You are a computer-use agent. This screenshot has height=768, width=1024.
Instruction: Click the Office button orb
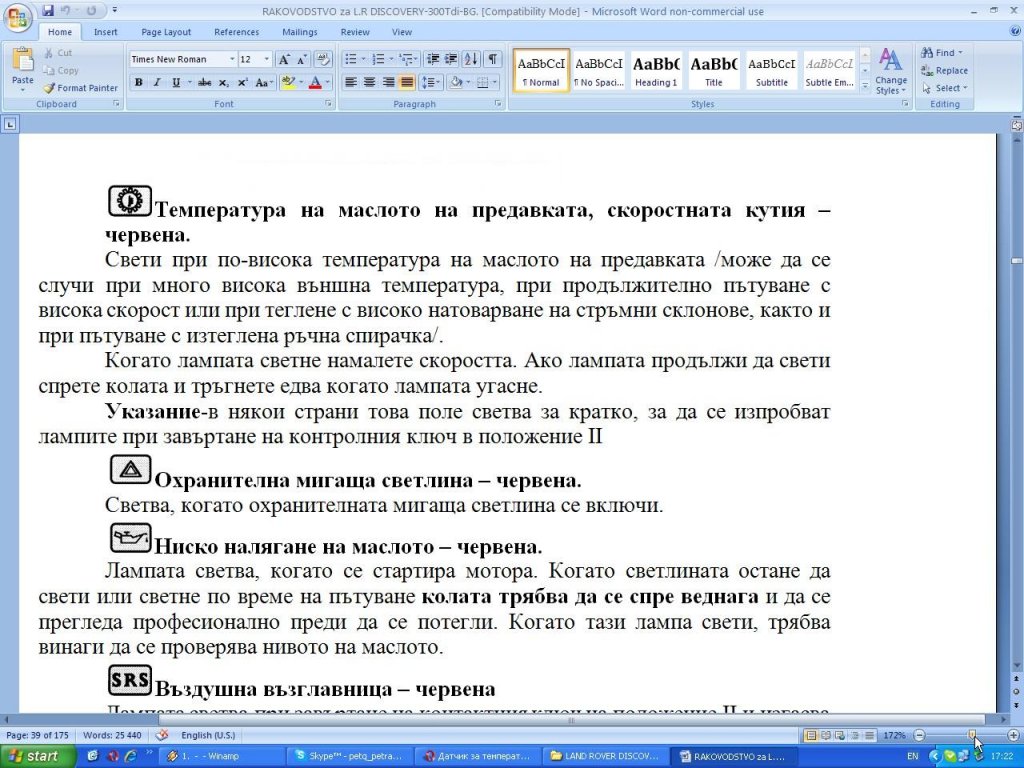pos(19,19)
